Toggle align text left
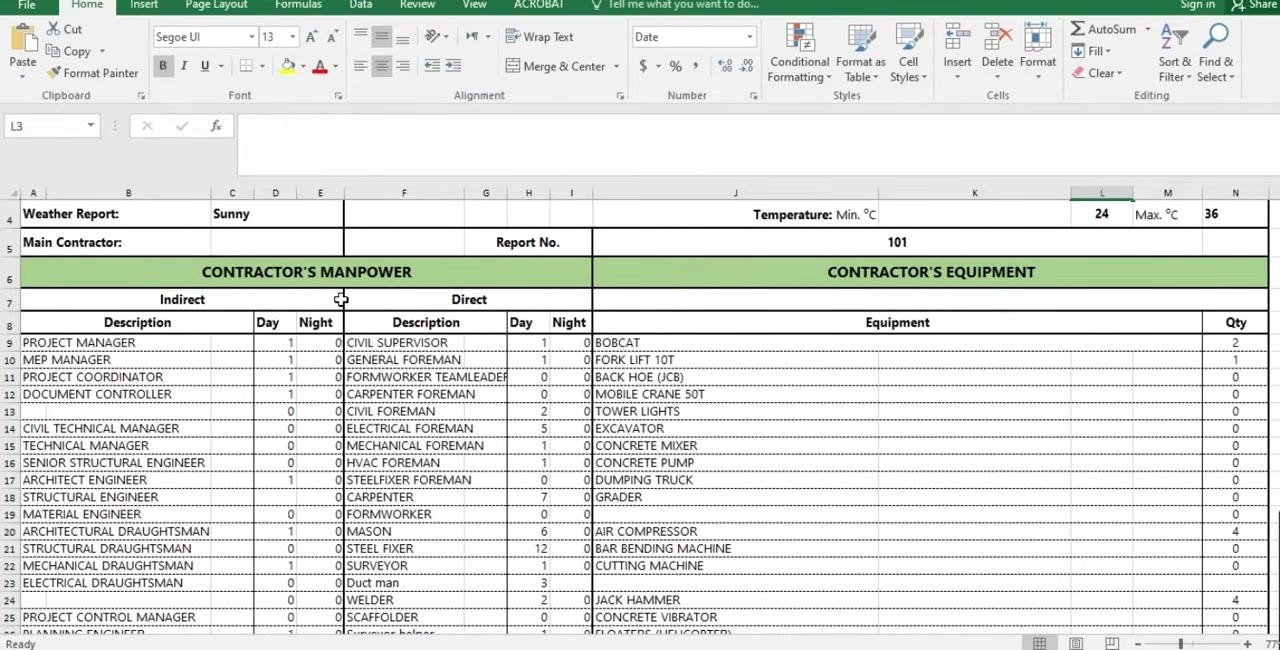 click(x=360, y=66)
